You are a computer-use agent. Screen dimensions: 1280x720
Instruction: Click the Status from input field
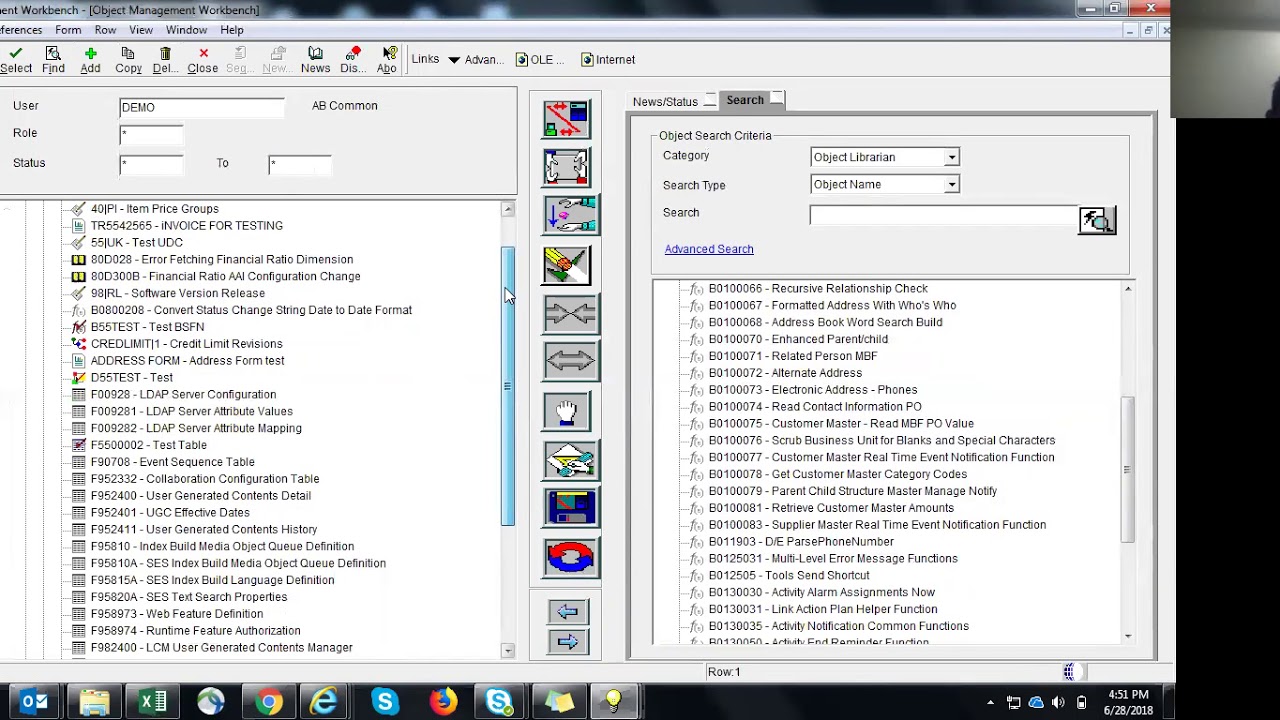click(x=152, y=164)
